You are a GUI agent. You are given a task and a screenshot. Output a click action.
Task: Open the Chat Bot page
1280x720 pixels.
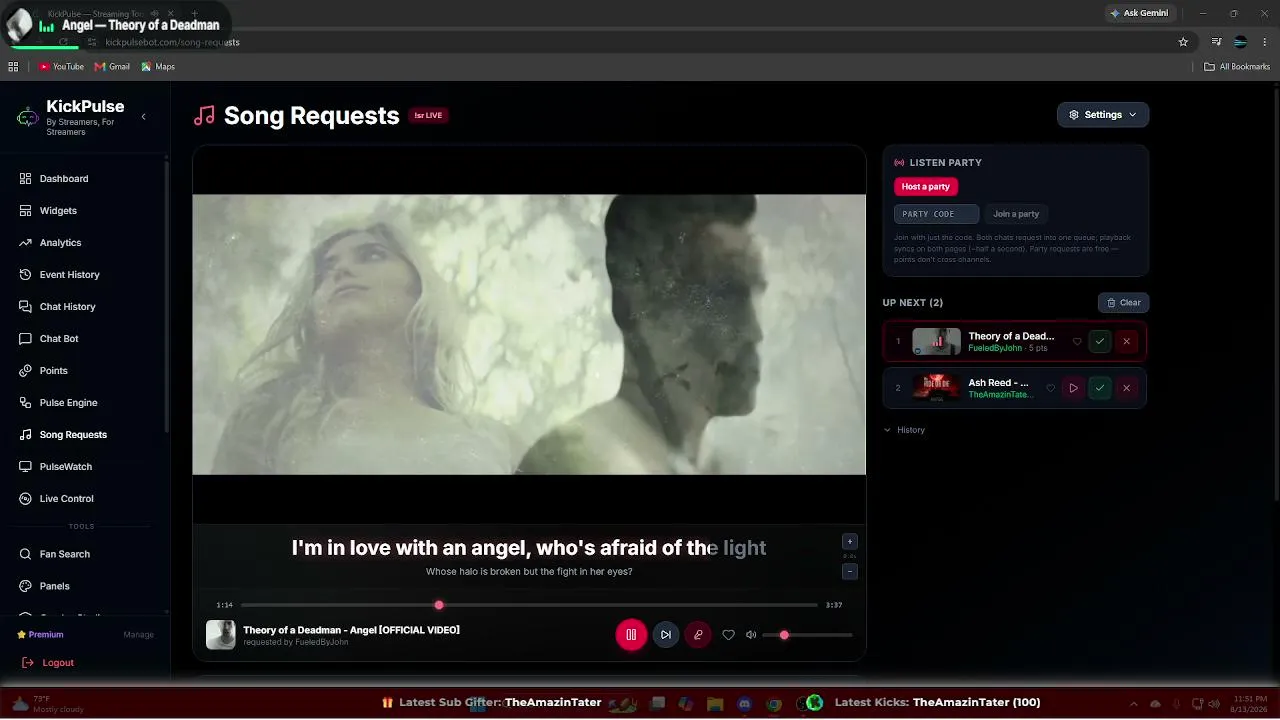coord(59,339)
